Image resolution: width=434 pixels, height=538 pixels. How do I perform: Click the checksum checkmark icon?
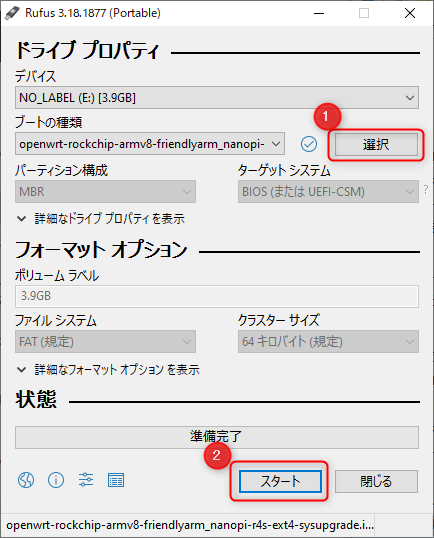(309, 144)
